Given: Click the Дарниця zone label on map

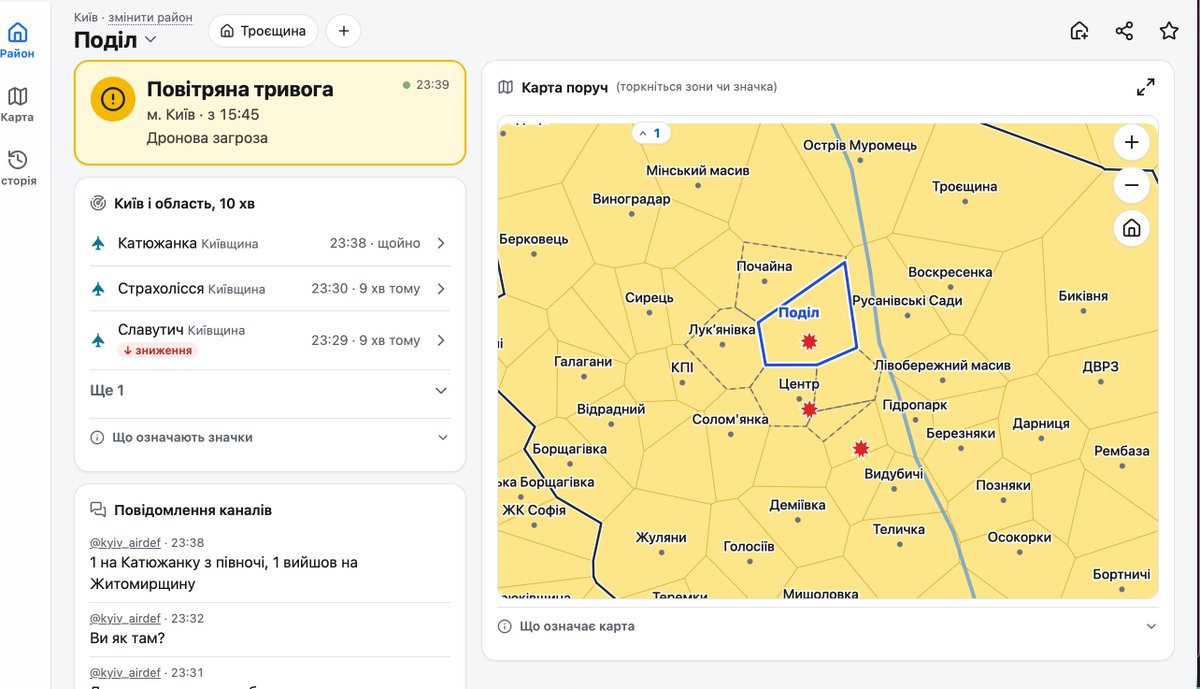Looking at the screenshot, I should pos(1041,423).
